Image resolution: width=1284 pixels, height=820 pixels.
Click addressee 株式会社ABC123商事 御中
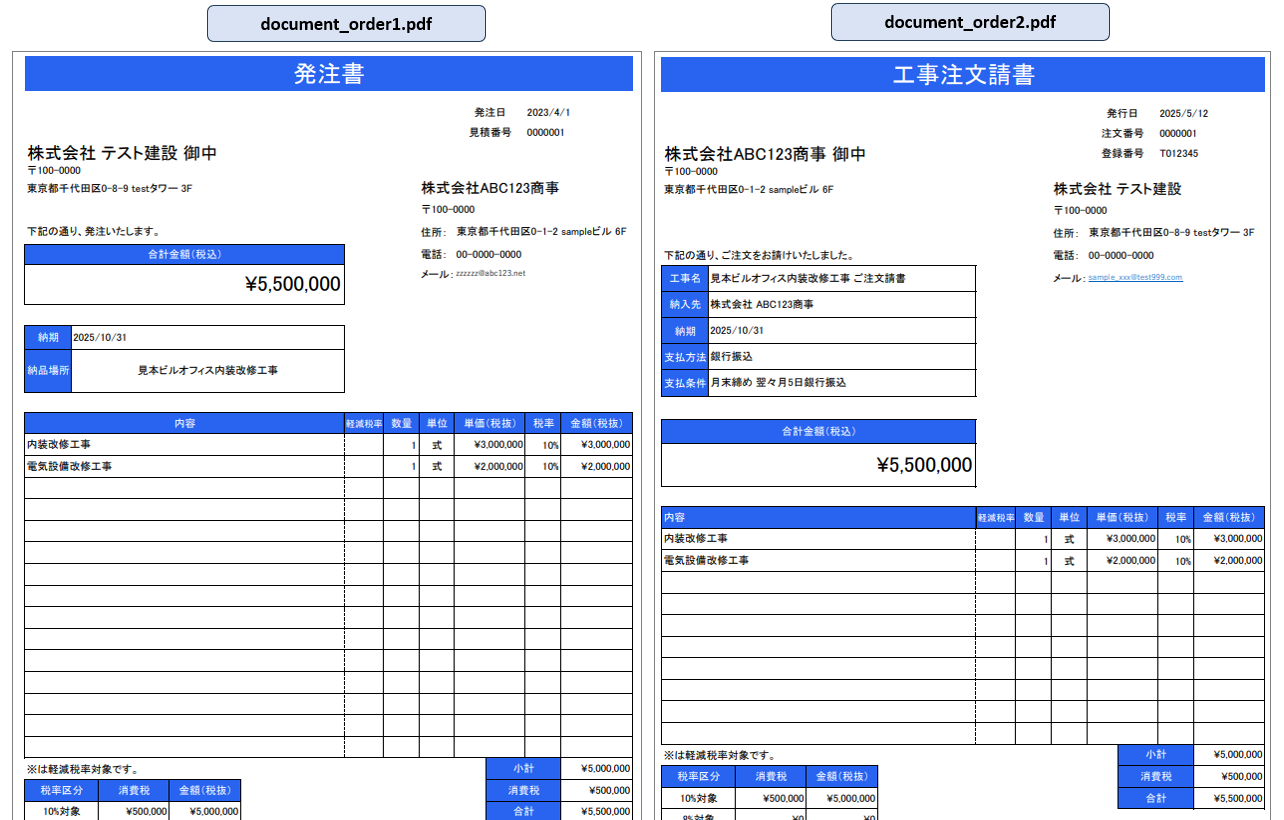coord(765,154)
